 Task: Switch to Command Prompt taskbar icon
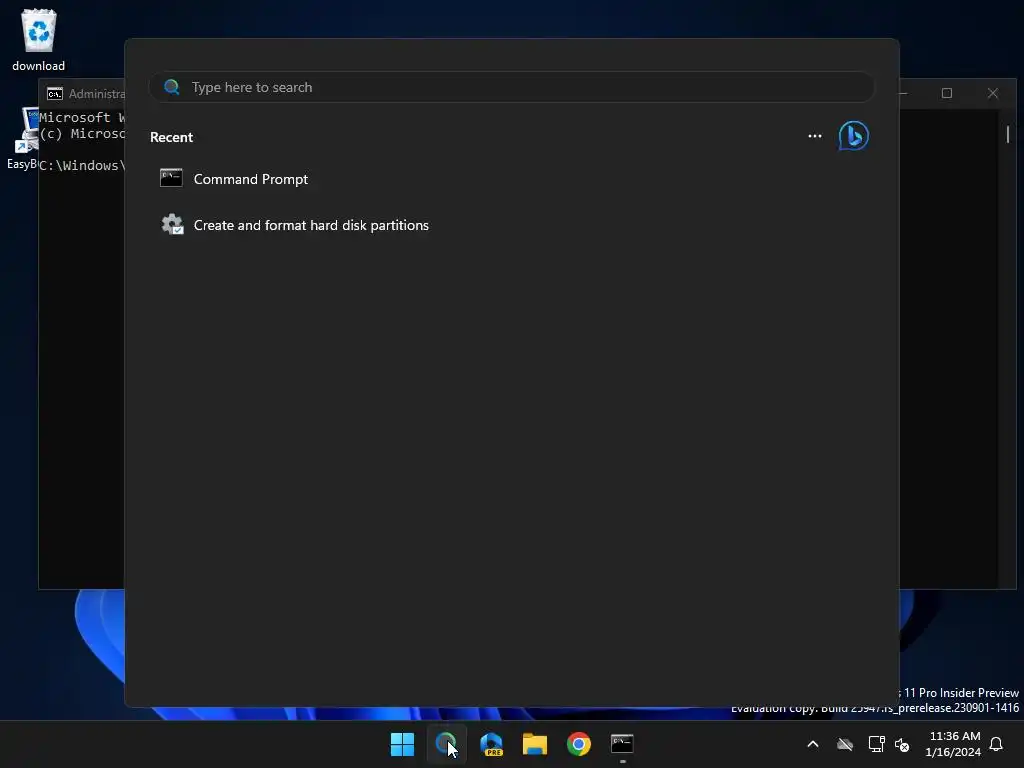tap(622, 744)
